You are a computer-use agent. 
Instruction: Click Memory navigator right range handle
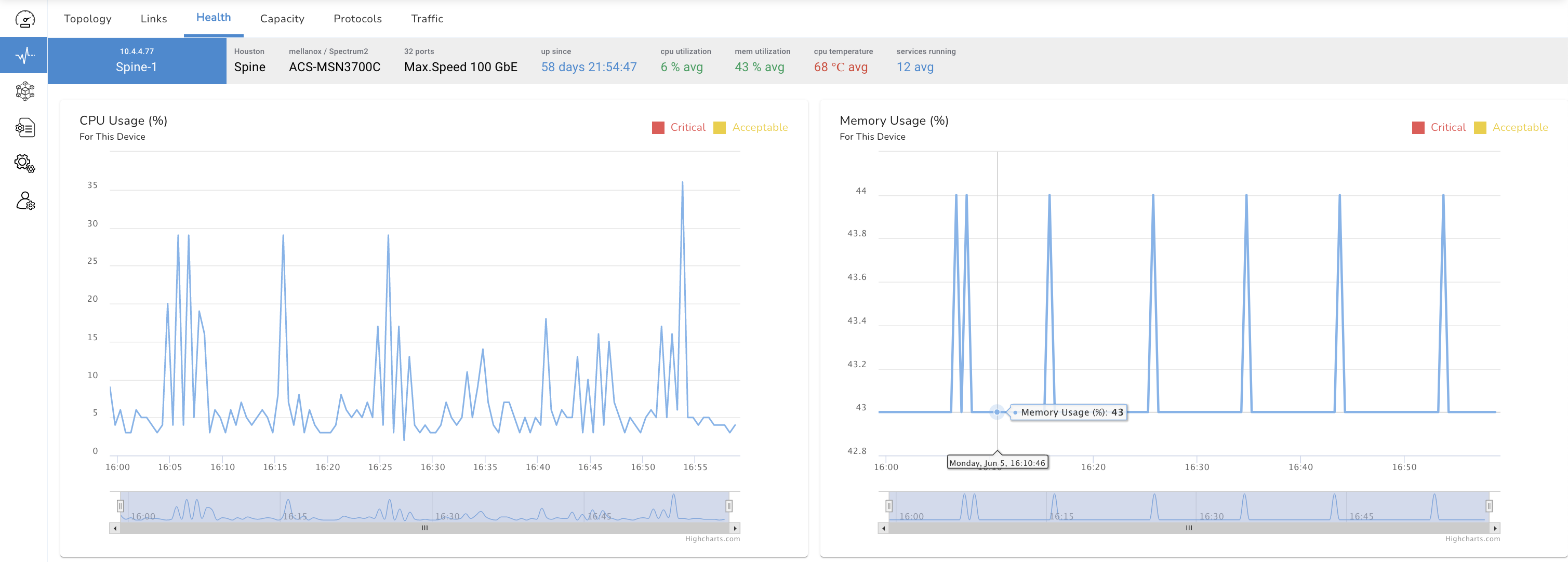(x=1489, y=506)
